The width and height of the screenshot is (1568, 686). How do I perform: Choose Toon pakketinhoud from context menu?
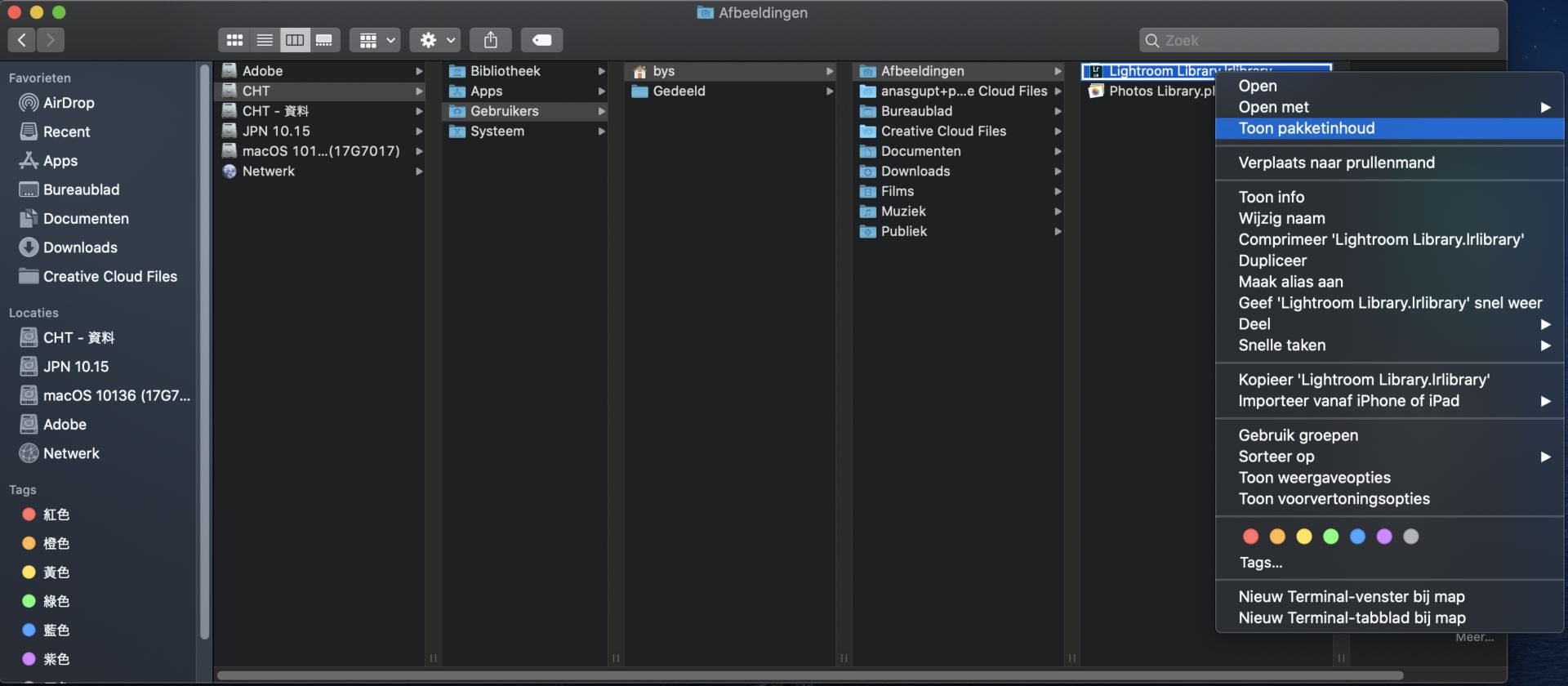pos(1390,128)
